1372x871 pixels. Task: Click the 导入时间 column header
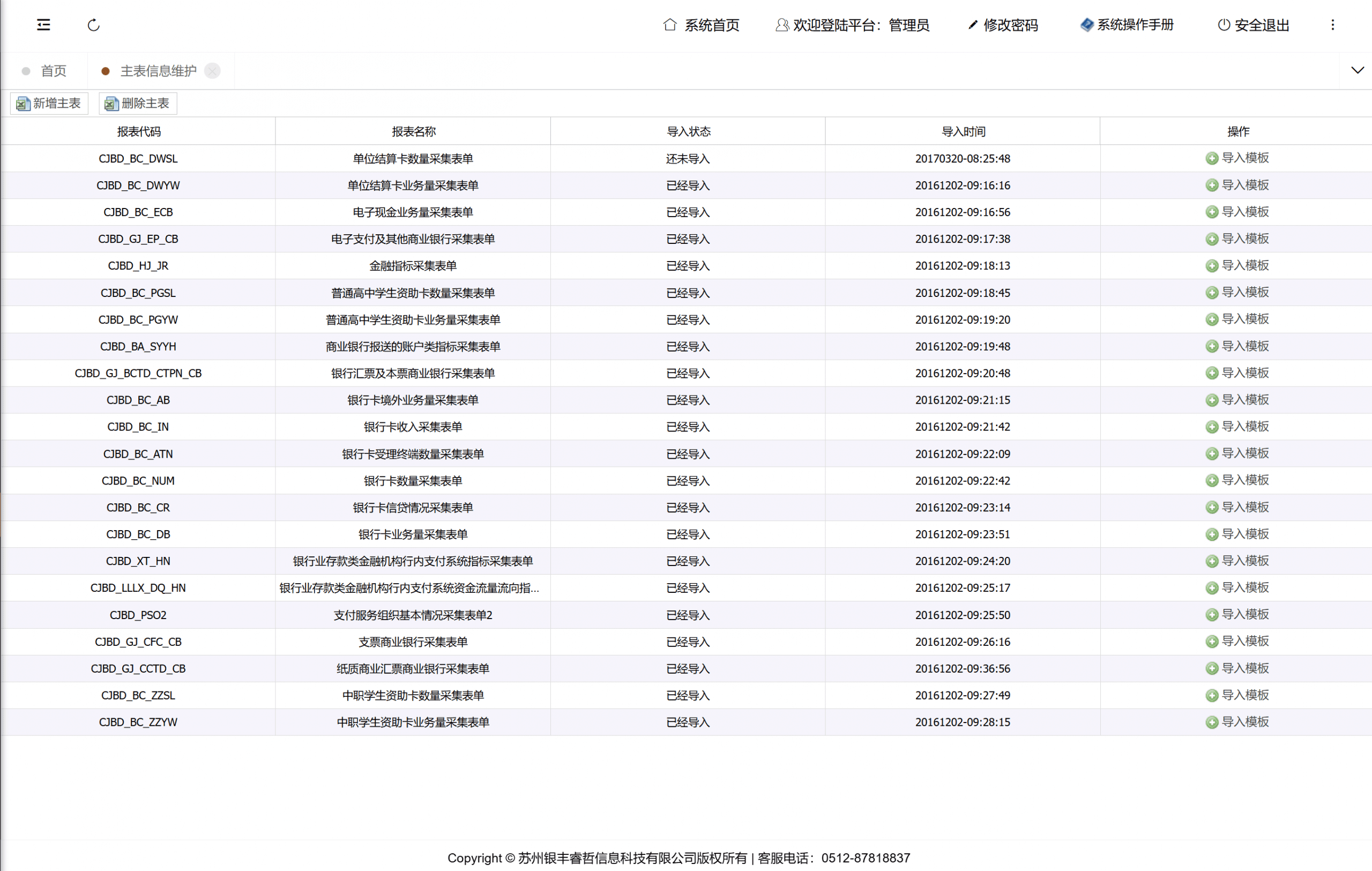click(x=963, y=132)
